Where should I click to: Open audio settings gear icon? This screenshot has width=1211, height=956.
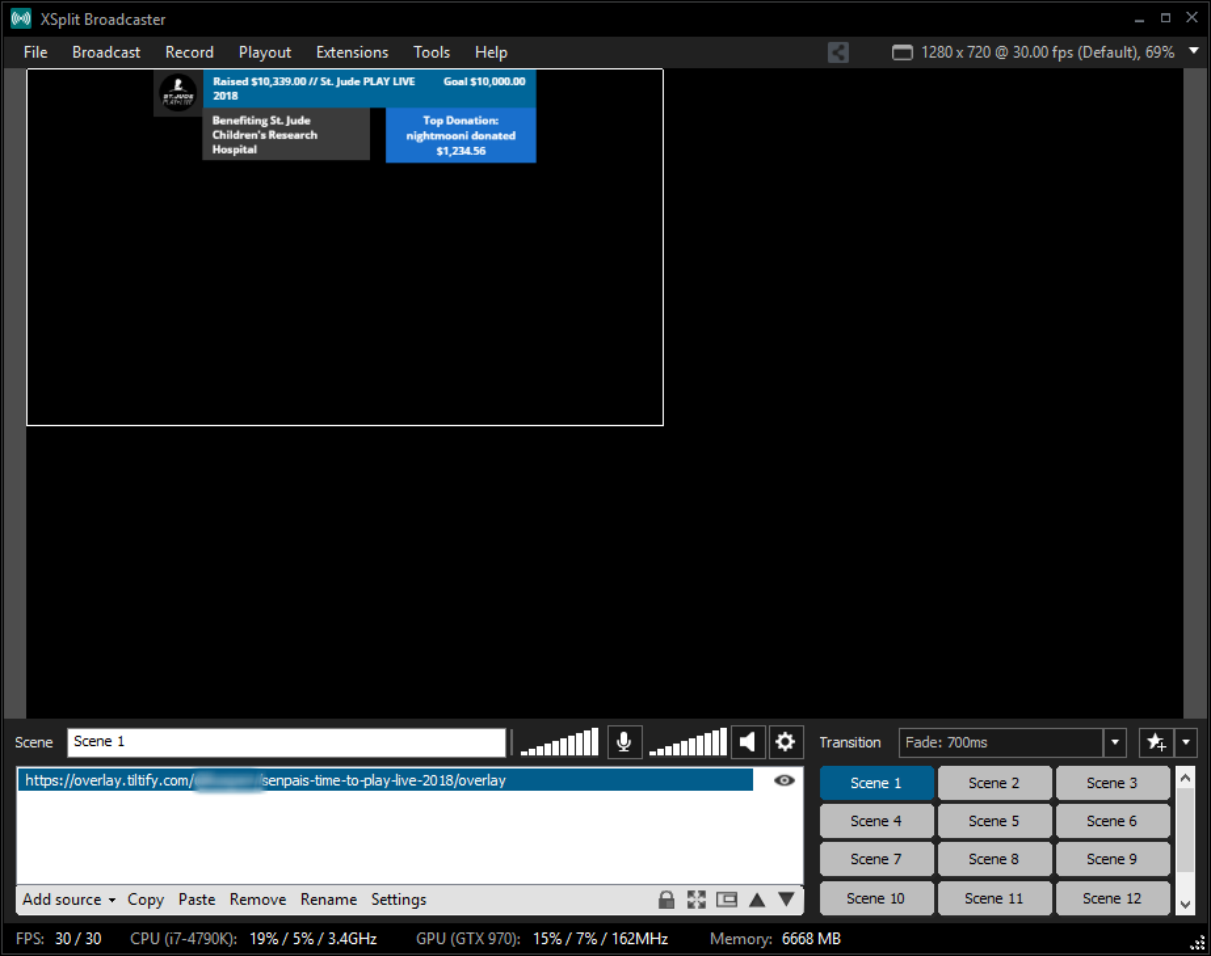pyautogui.click(x=786, y=742)
